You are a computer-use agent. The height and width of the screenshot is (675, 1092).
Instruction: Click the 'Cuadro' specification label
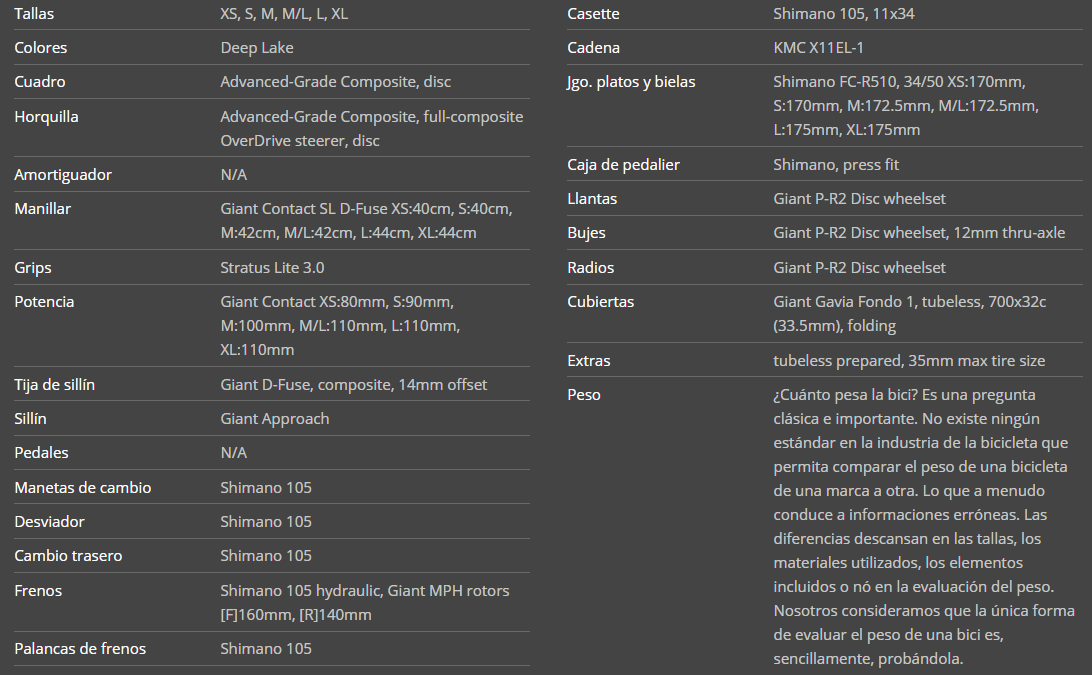coord(40,82)
